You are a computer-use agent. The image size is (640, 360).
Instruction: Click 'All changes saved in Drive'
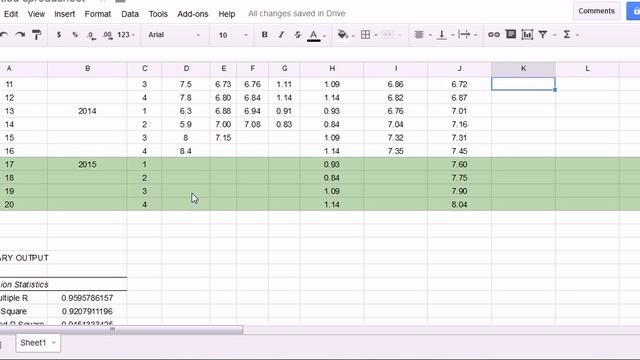click(x=297, y=13)
